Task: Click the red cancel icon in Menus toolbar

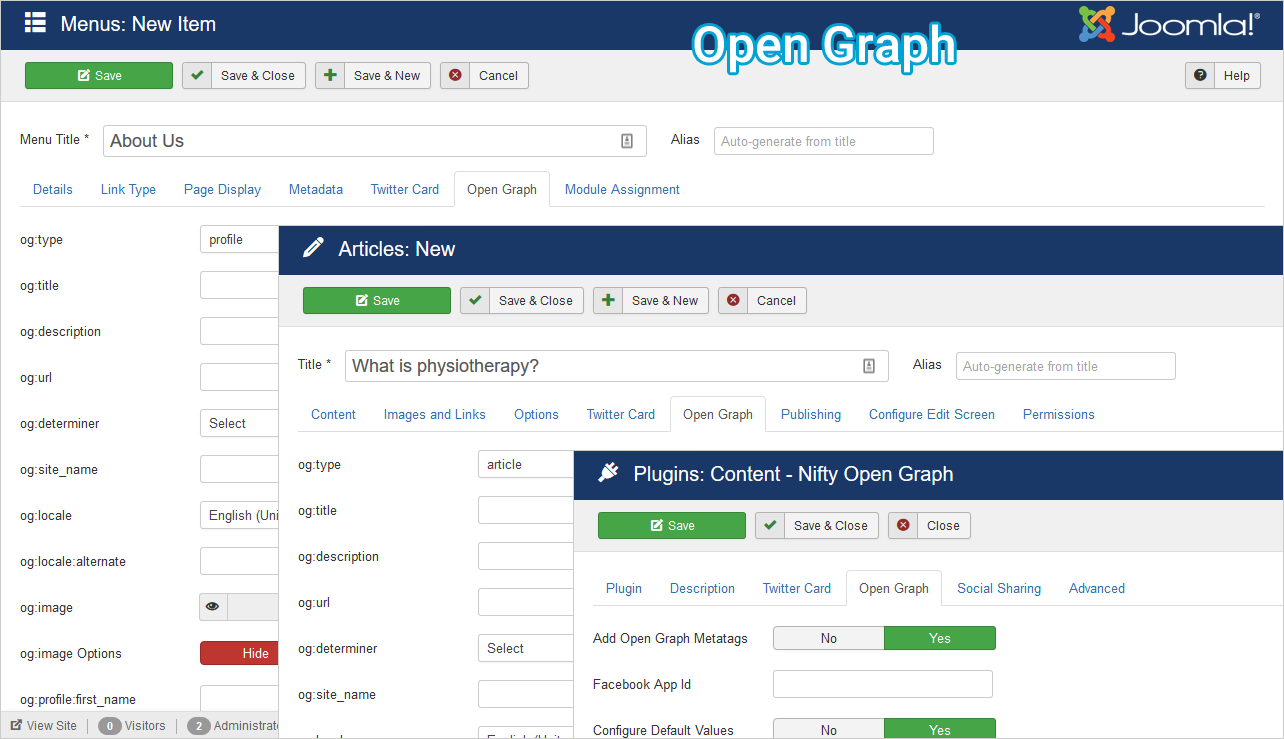Action: 455,75
